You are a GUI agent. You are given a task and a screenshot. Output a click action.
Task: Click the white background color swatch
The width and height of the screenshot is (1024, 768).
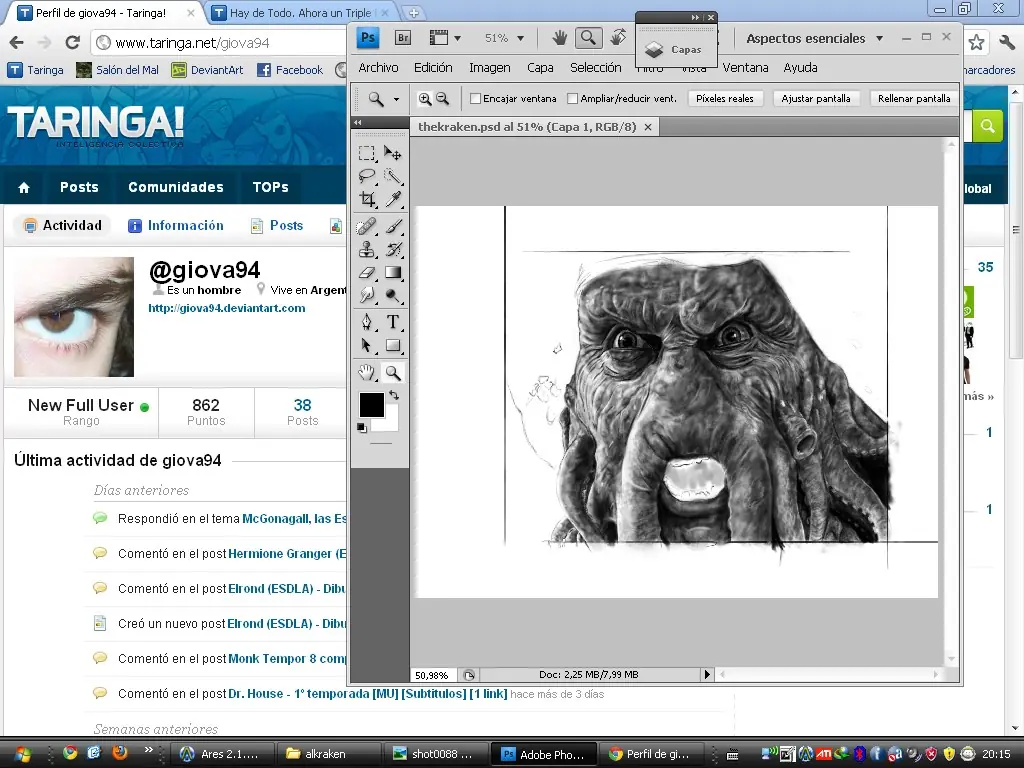coord(391,423)
